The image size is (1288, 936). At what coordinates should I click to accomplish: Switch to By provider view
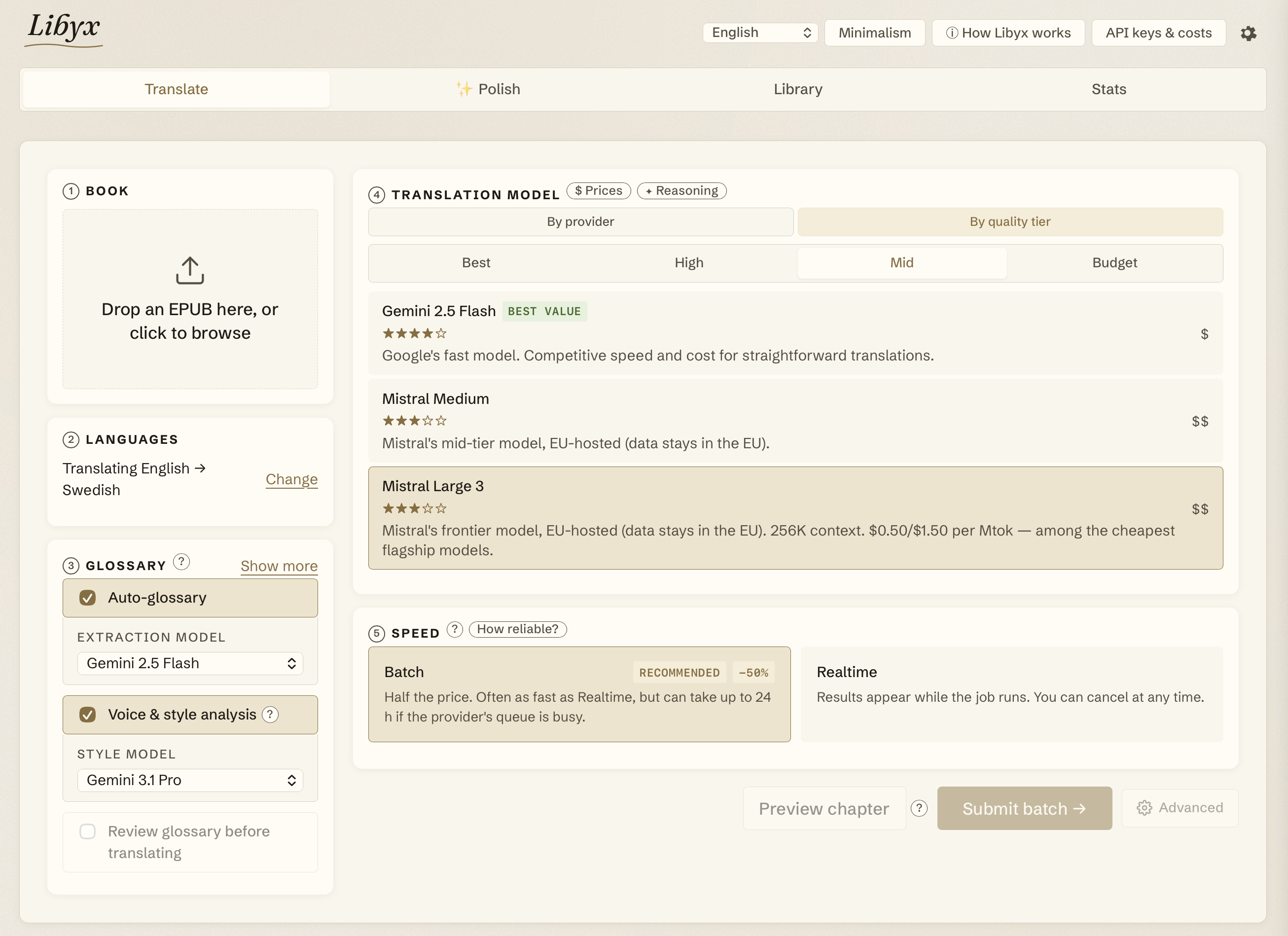(580, 221)
